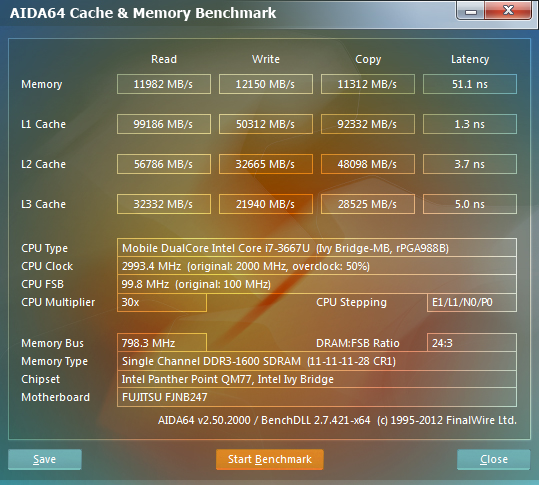Minimize the AIDA64 benchmark window
Image resolution: width=539 pixels, height=485 pixels.
pos(470,11)
